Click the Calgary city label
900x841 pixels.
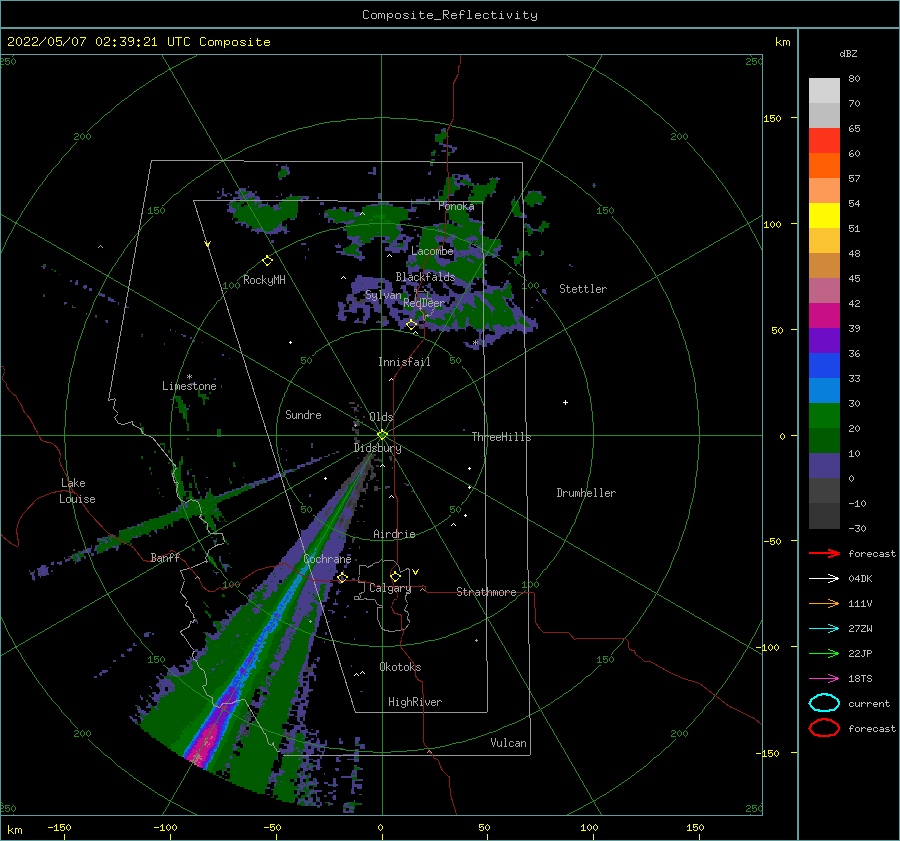pyautogui.click(x=390, y=588)
